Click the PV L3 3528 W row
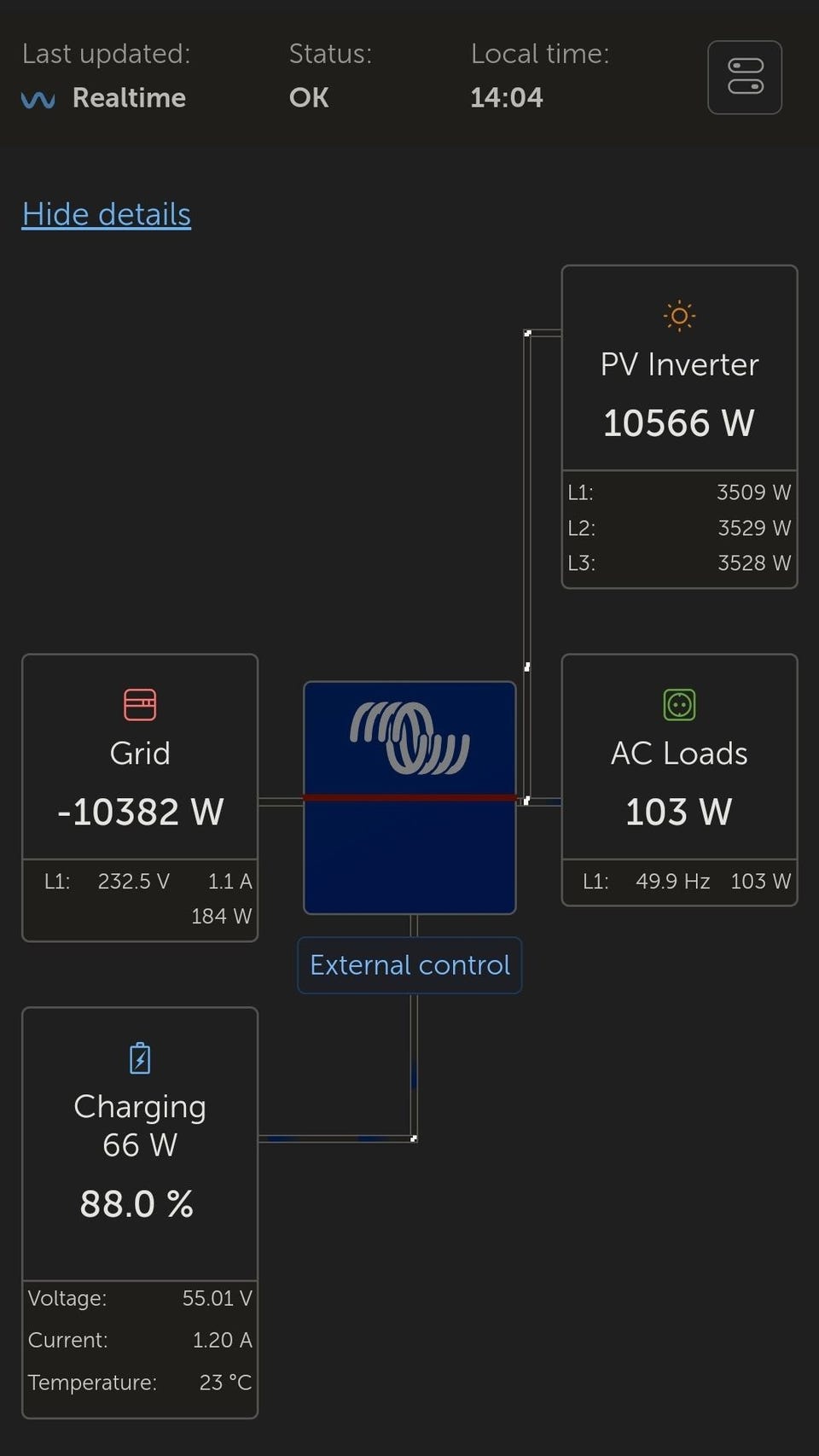This screenshot has width=819, height=1456. [x=679, y=562]
